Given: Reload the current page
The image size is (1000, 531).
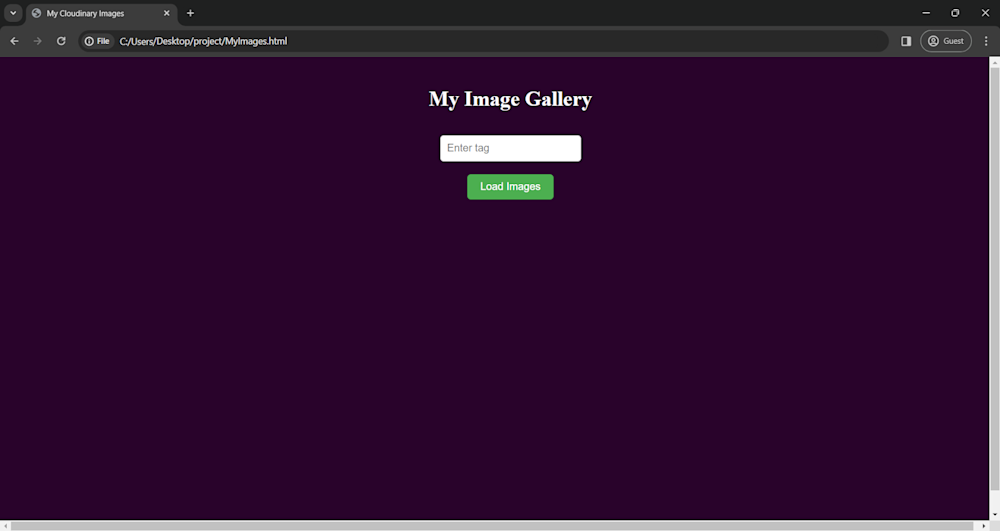Looking at the screenshot, I should [61, 41].
